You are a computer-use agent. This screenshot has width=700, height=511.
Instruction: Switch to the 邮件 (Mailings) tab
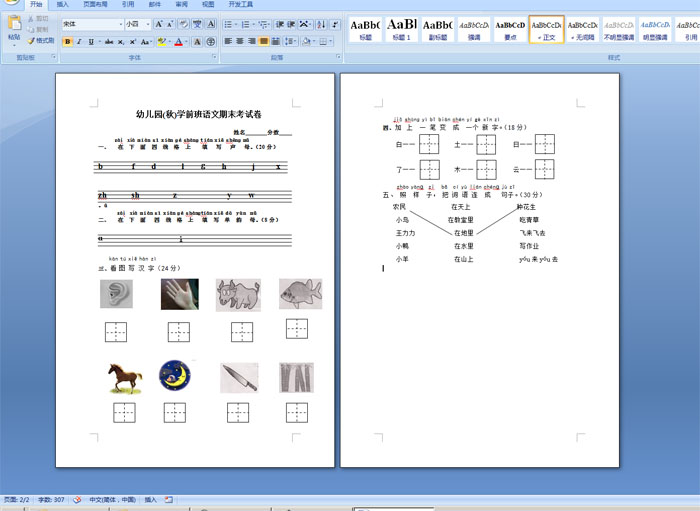tap(154, 4)
